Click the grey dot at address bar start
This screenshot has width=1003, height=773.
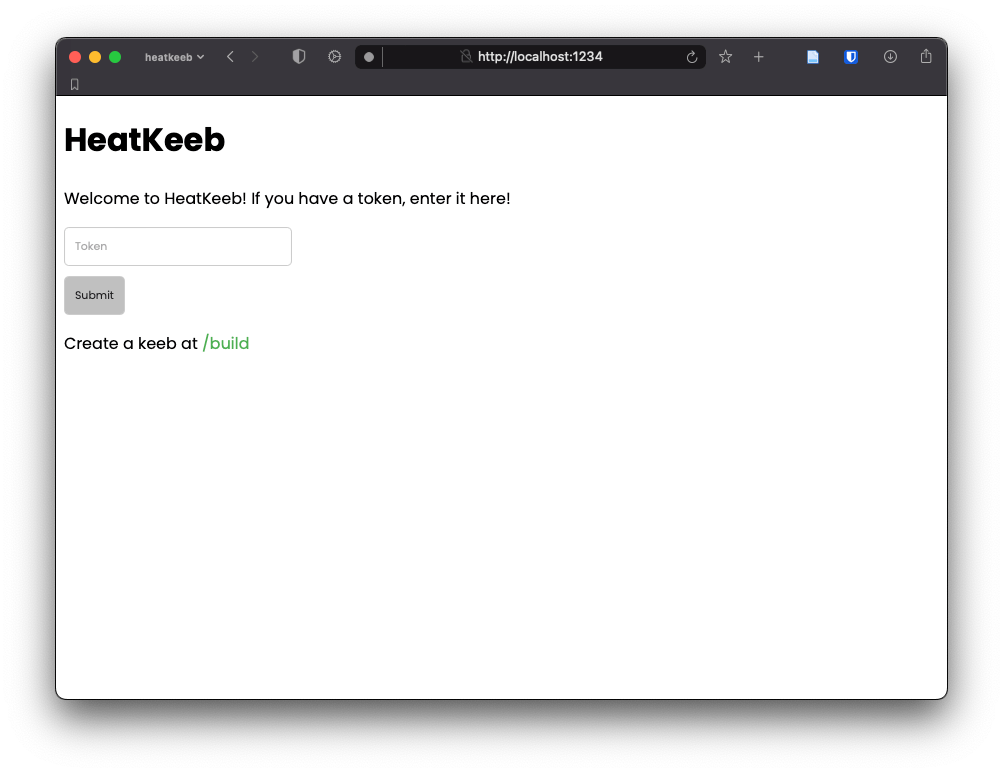pyautogui.click(x=369, y=57)
